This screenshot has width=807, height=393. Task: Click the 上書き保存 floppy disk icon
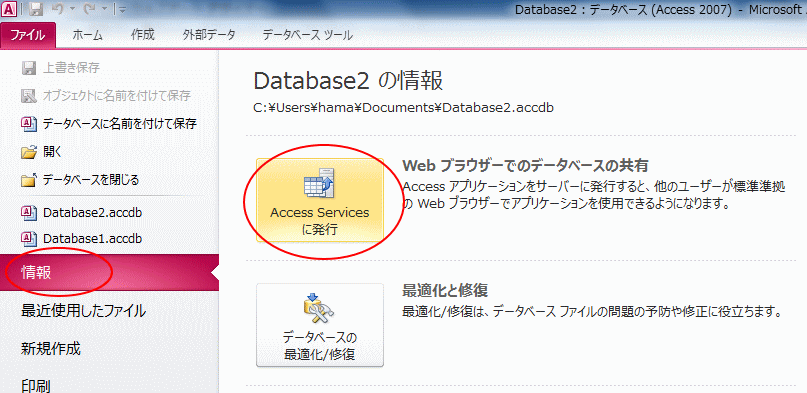(x=28, y=68)
